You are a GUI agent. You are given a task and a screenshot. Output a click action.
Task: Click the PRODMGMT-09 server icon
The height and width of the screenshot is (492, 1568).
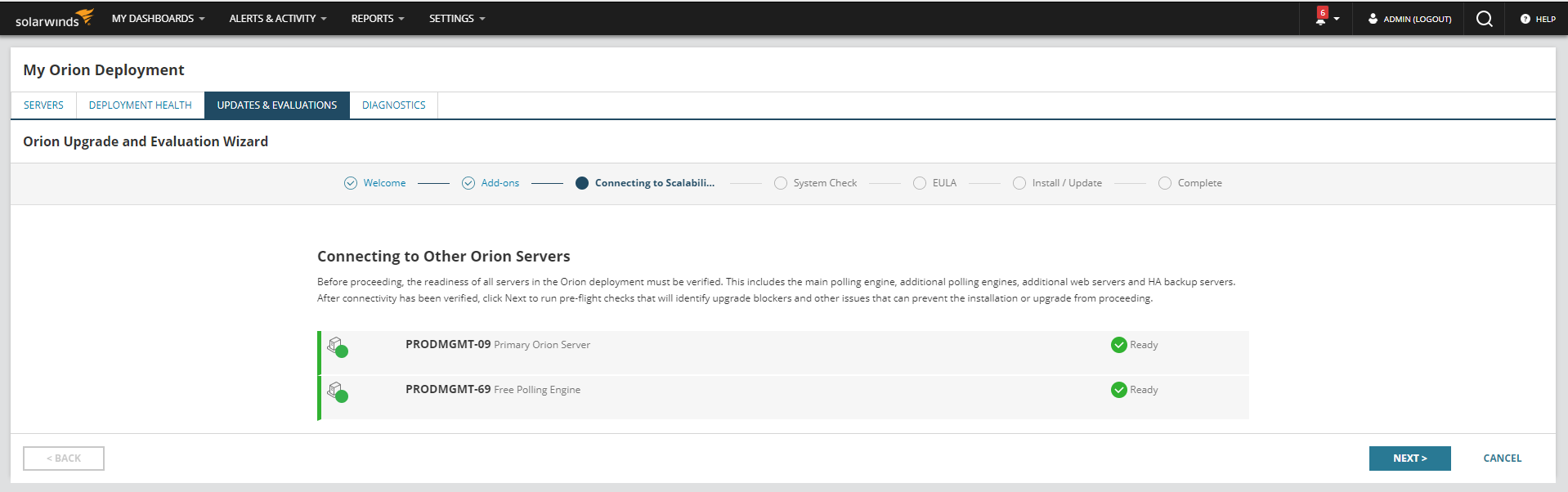(338, 347)
